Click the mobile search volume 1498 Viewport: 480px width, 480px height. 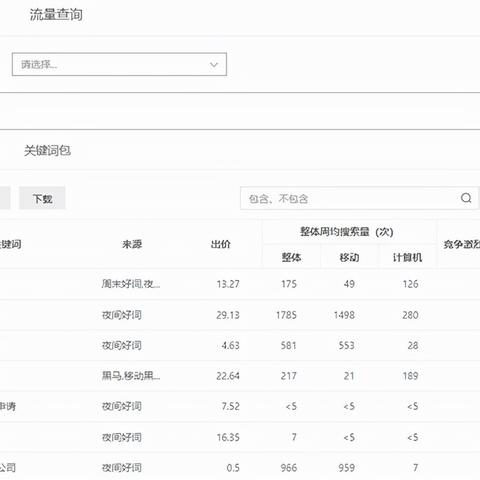pos(344,315)
